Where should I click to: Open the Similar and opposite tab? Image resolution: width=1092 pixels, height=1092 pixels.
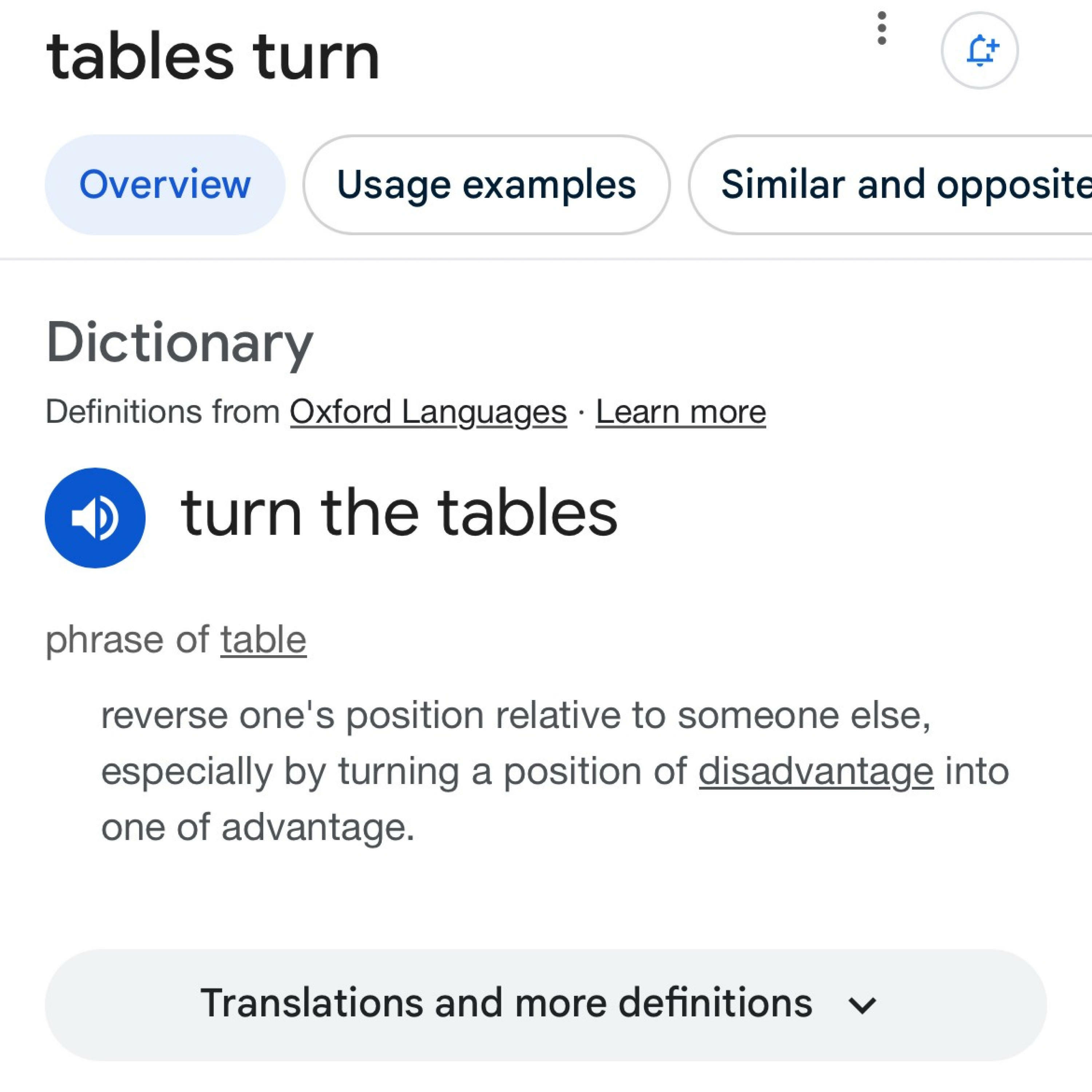[x=904, y=185]
